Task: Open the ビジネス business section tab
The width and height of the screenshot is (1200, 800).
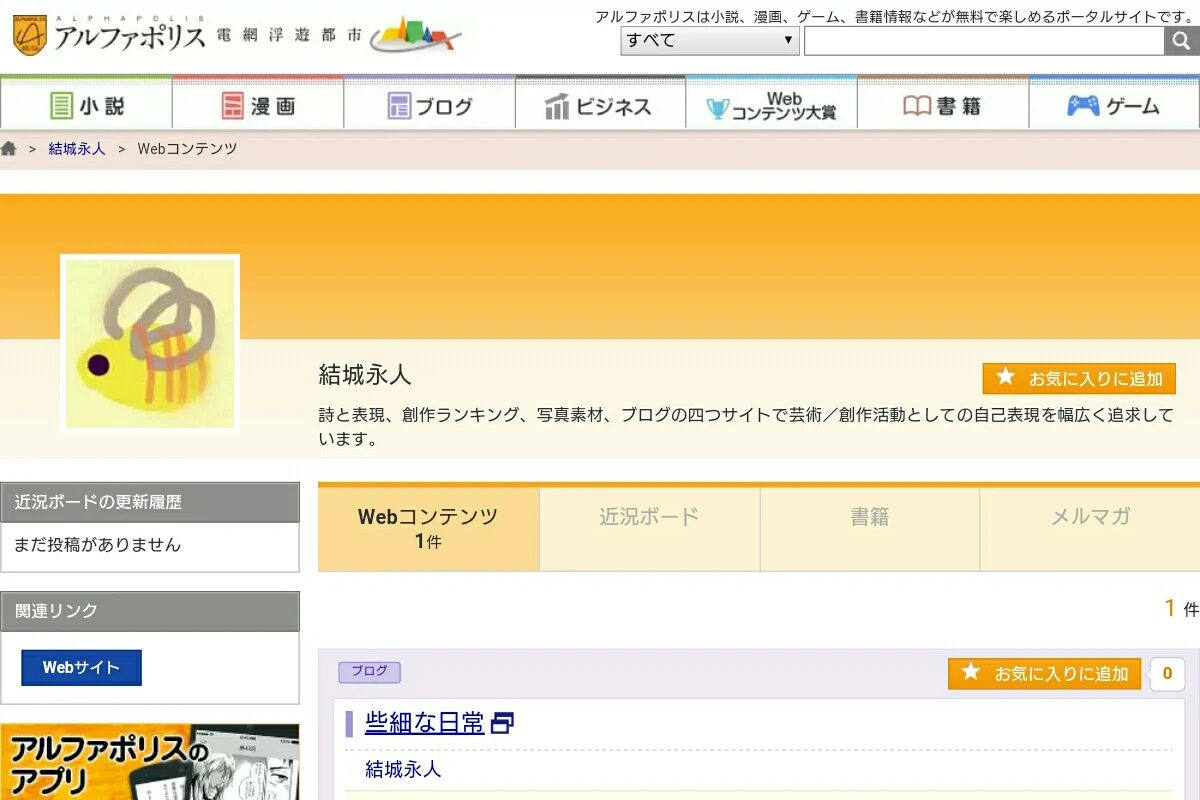Action: point(601,105)
